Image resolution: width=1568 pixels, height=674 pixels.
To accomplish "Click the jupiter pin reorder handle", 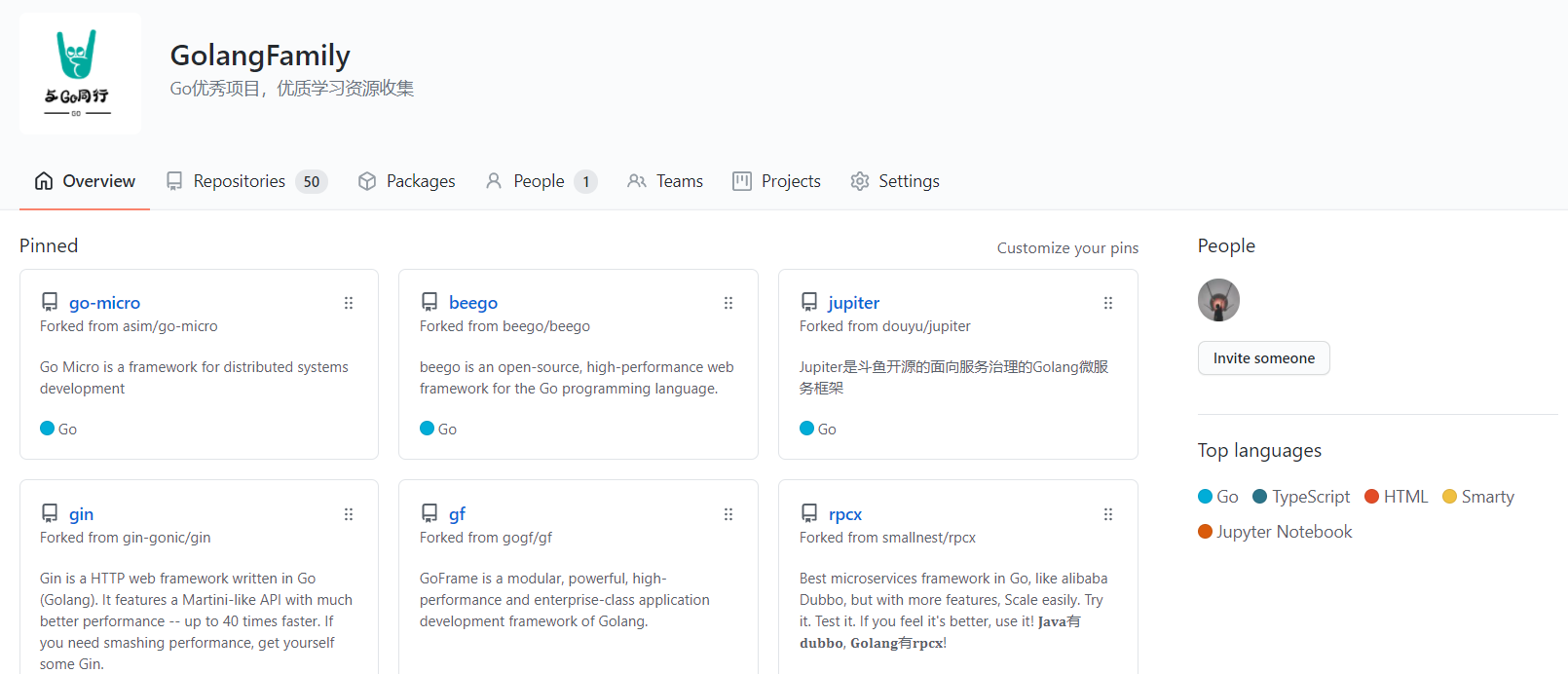I will point(1108,303).
